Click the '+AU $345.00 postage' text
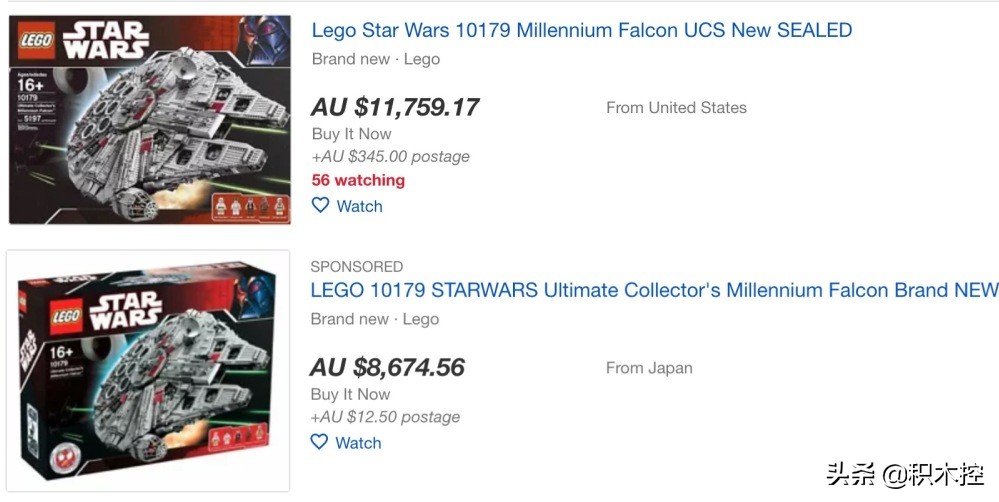The width and height of the screenshot is (999, 502). tap(390, 156)
